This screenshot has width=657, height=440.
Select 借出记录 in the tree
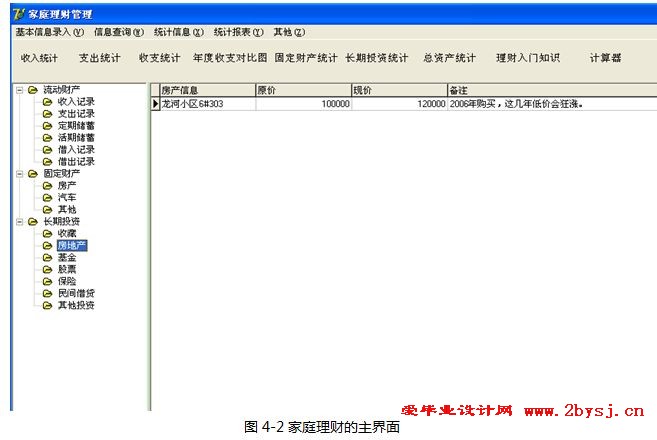click(76, 162)
